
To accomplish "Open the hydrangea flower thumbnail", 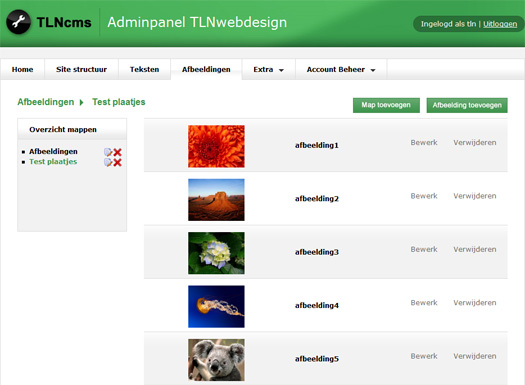I will (216, 253).
